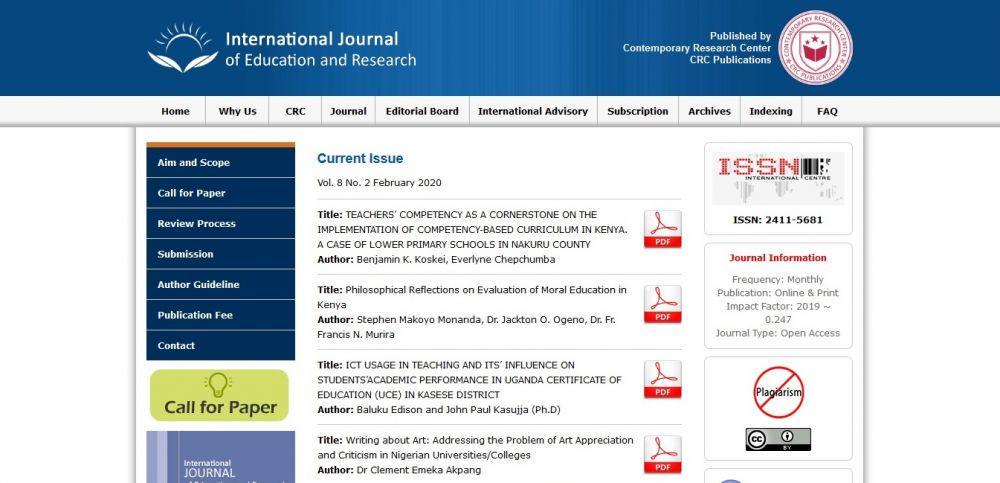The width and height of the screenshot is (1000, 483).
Task: Click the journal sun-and-leaves logo
Action: tap(183, 48)
